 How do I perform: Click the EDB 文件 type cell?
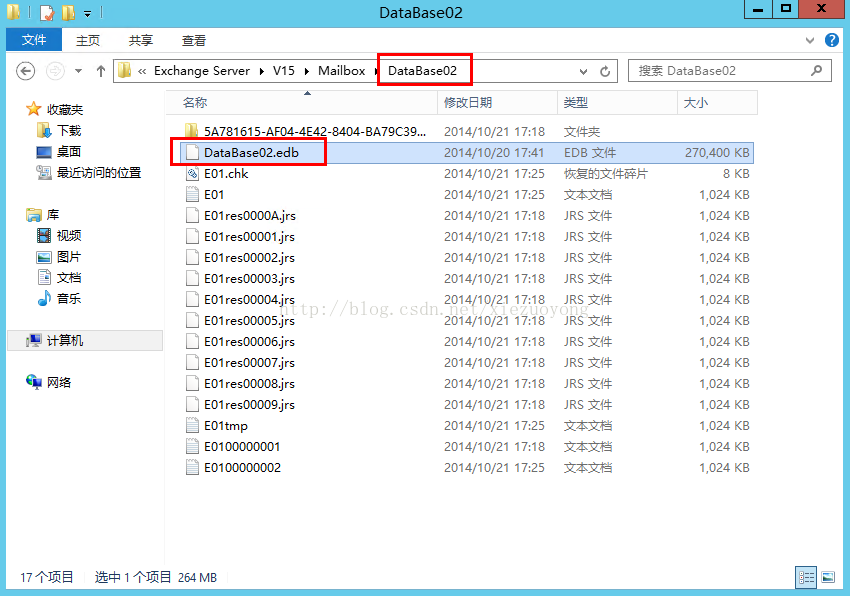point(590,153)
